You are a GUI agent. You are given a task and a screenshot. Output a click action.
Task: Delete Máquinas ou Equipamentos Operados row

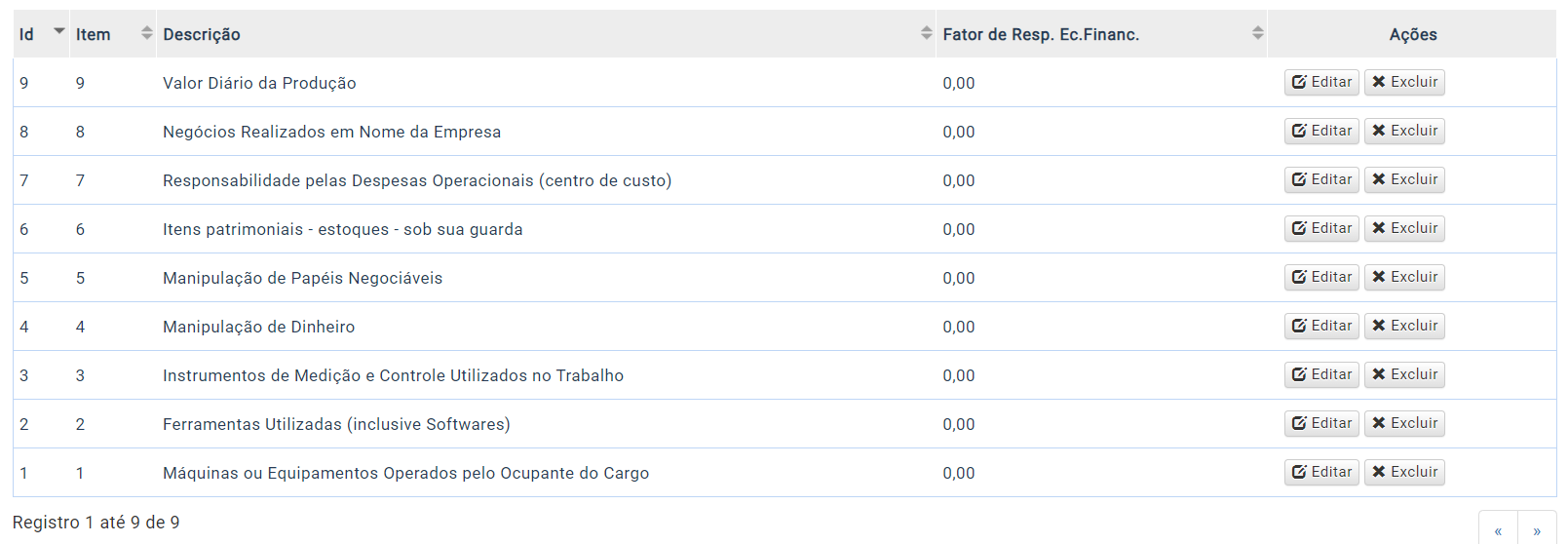[1404, 472]
